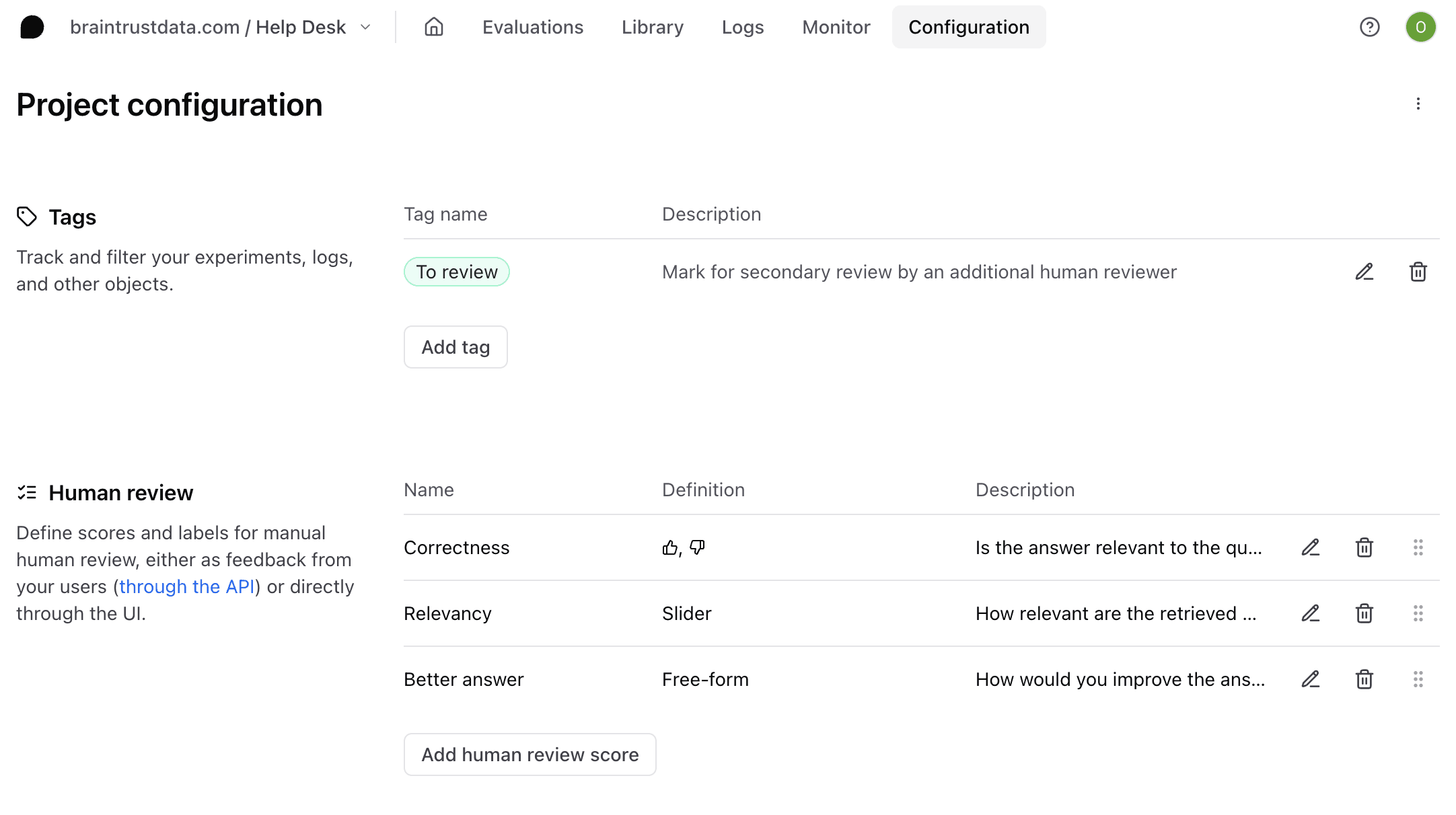Screen dimensions: 1456x815
Task: Edit the Correctness review score
Action: 1310,547
